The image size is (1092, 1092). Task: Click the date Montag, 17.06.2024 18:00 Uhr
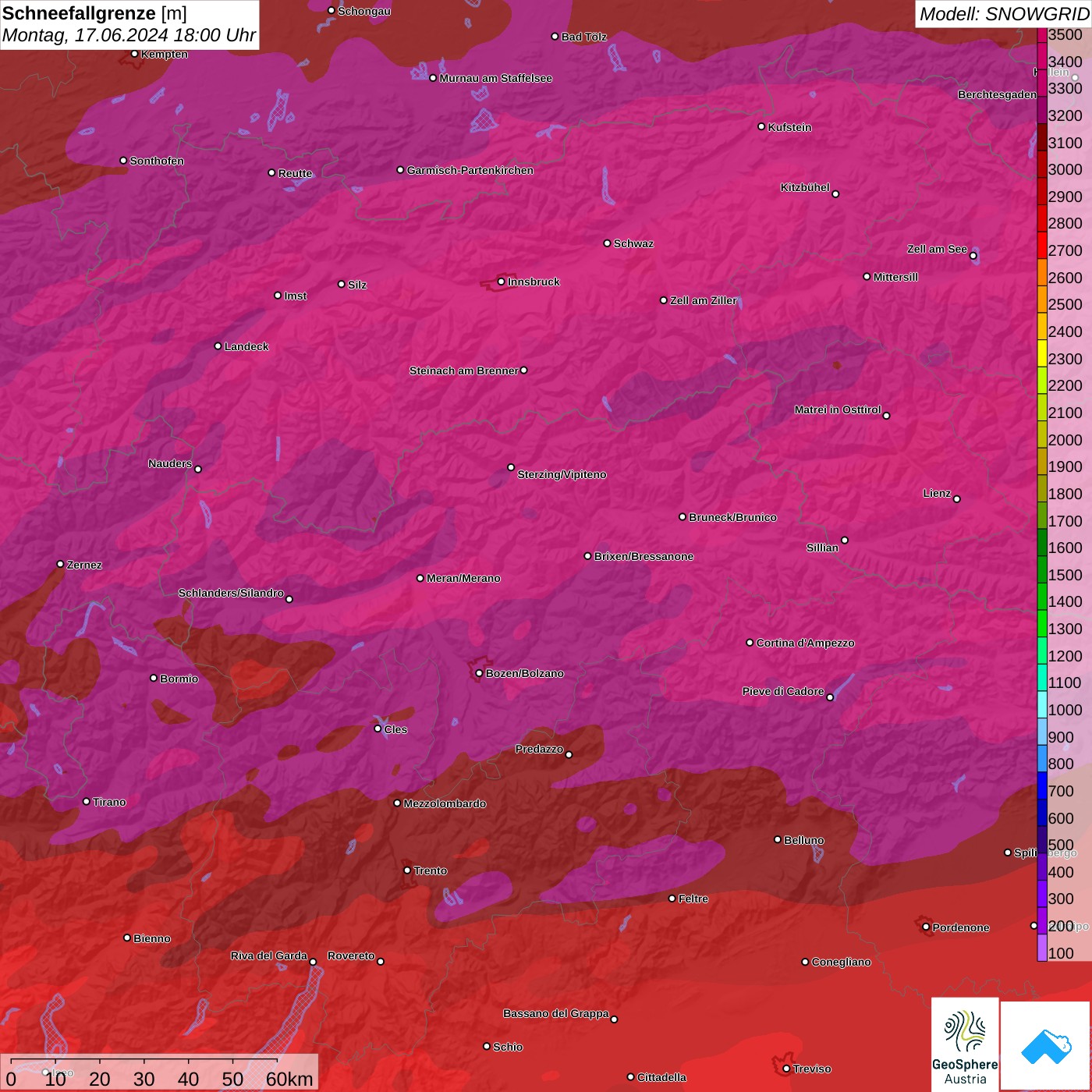click(129, 35)
